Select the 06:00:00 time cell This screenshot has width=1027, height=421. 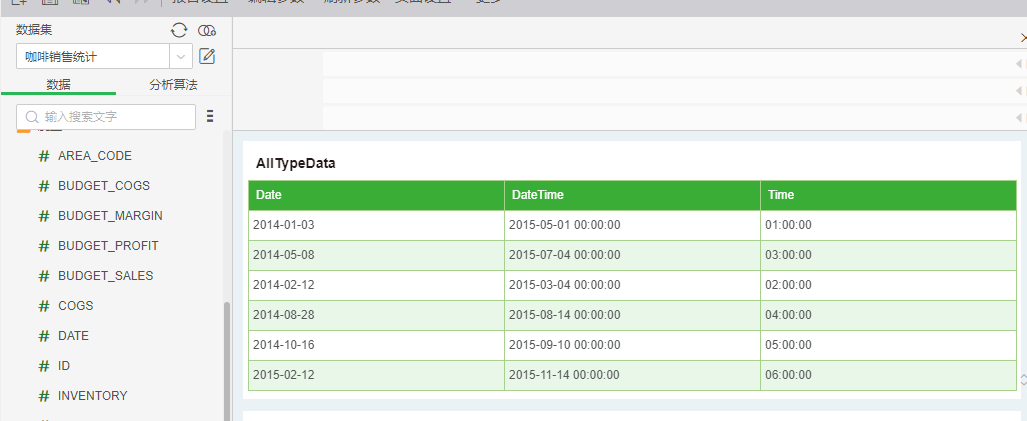point(888,376)
